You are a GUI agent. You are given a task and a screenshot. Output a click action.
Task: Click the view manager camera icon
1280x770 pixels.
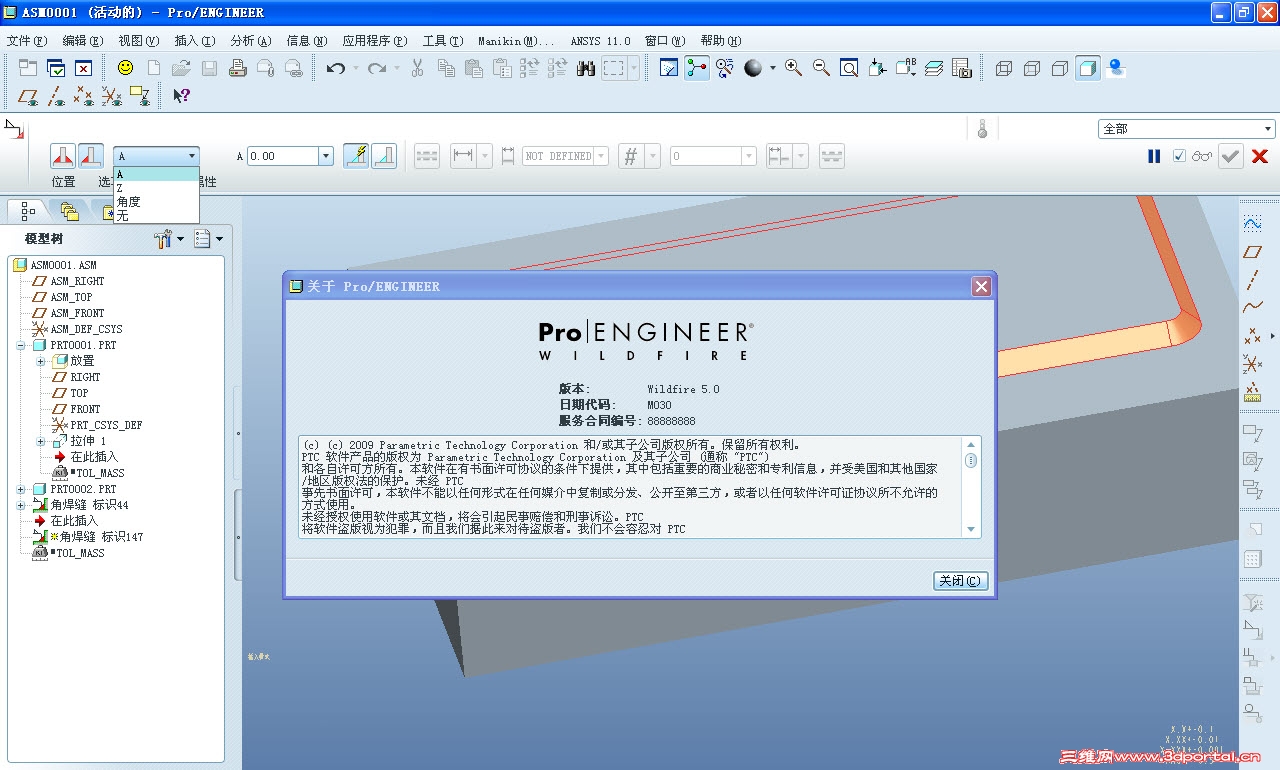pyautogui.click(x=961, y=68)
